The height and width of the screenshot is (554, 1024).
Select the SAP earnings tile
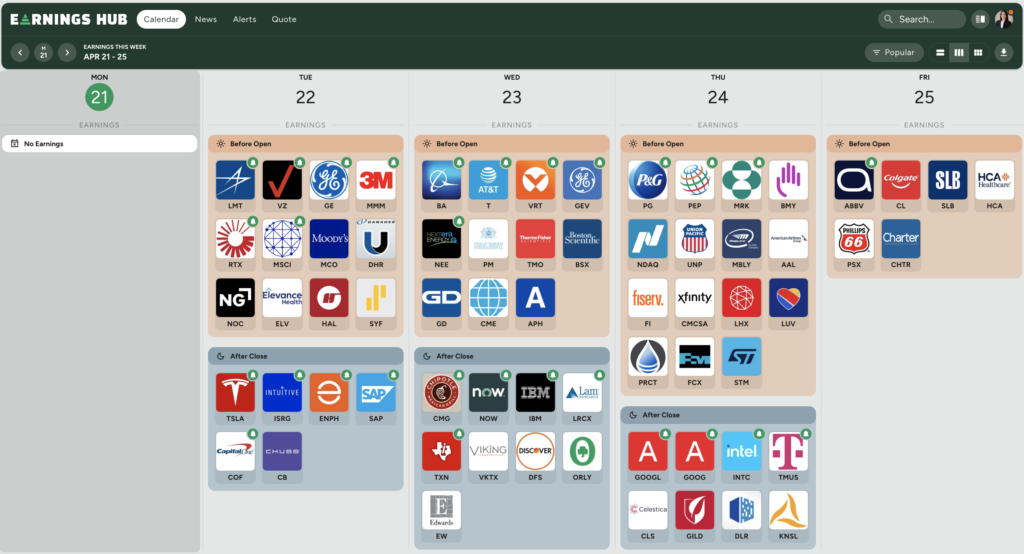376,399
